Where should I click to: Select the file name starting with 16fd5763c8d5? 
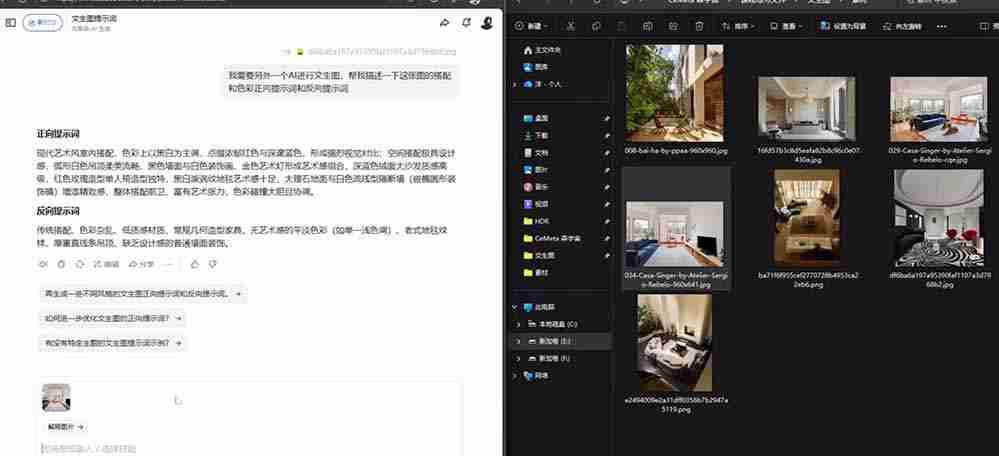[807, 155]
